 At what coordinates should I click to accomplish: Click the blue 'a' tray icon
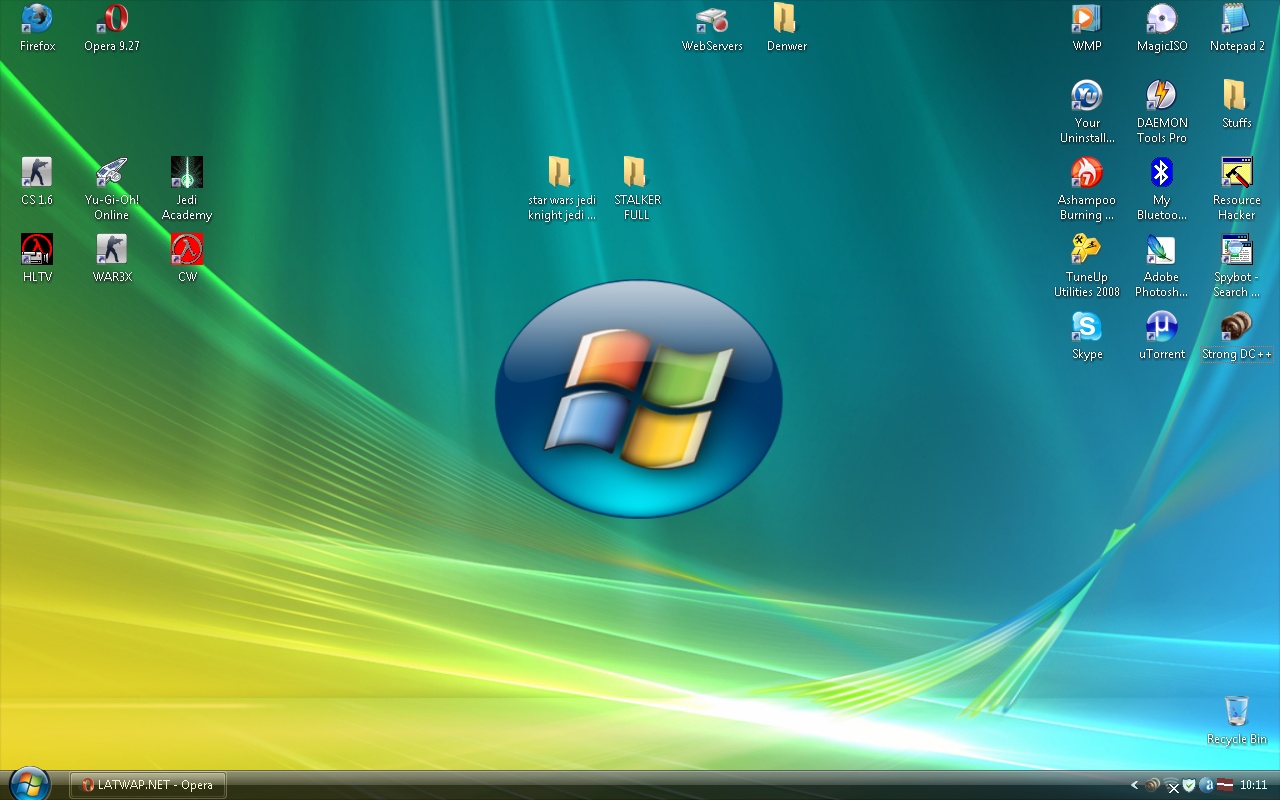pyautogui.click(x=1207, y=785)
